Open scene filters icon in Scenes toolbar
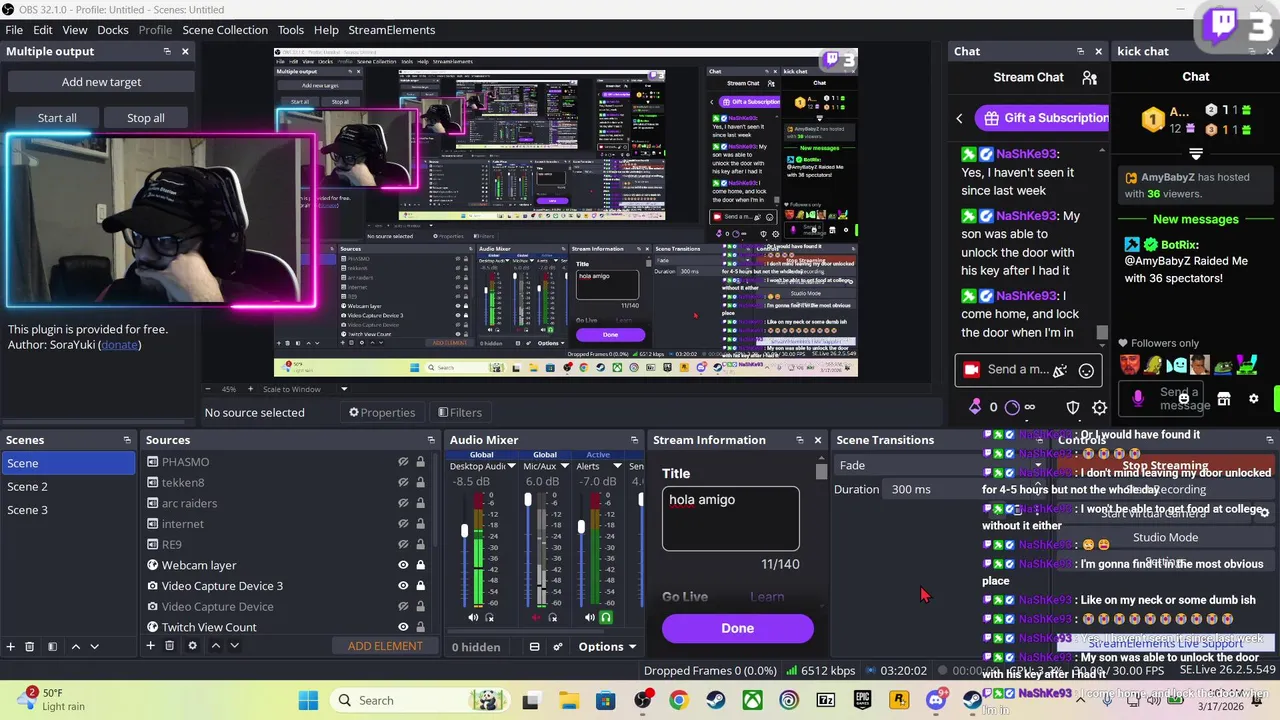Image resolution: width=1280 pixels, height=720 pixels. coord(52,646)
